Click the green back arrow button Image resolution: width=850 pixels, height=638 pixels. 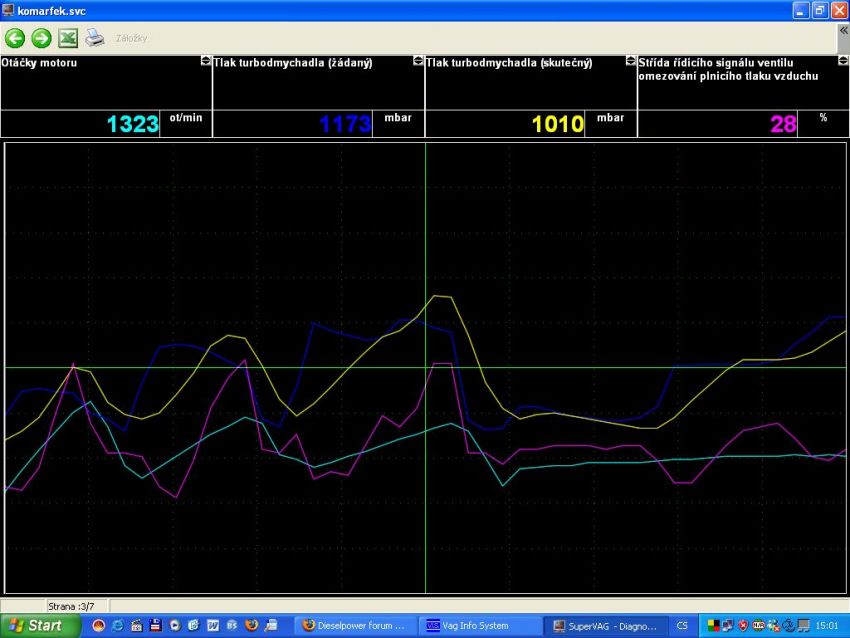pos(15,38)
